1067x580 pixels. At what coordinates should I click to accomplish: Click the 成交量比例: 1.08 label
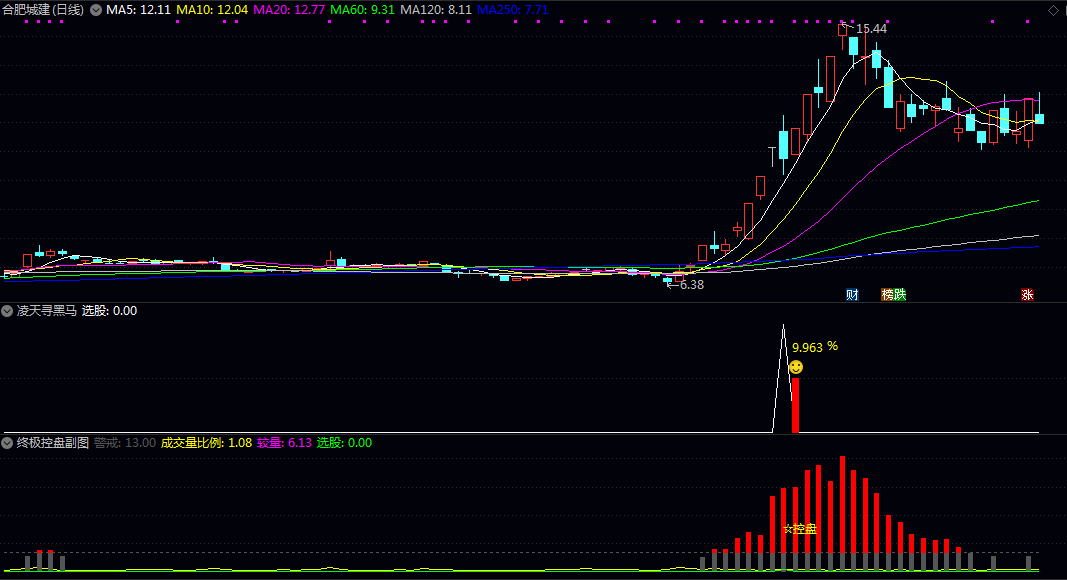pyautogui.click(x=206, y=443)
